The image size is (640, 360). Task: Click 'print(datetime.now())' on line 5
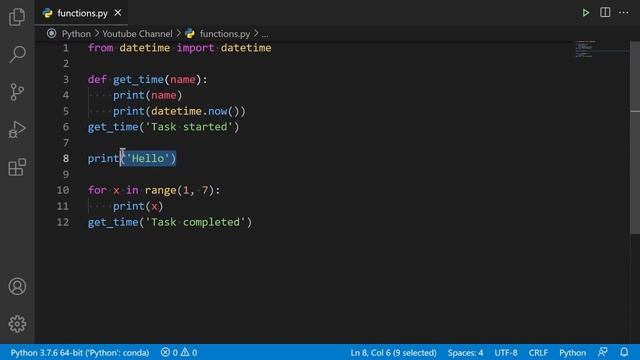[x=179, y=111]
